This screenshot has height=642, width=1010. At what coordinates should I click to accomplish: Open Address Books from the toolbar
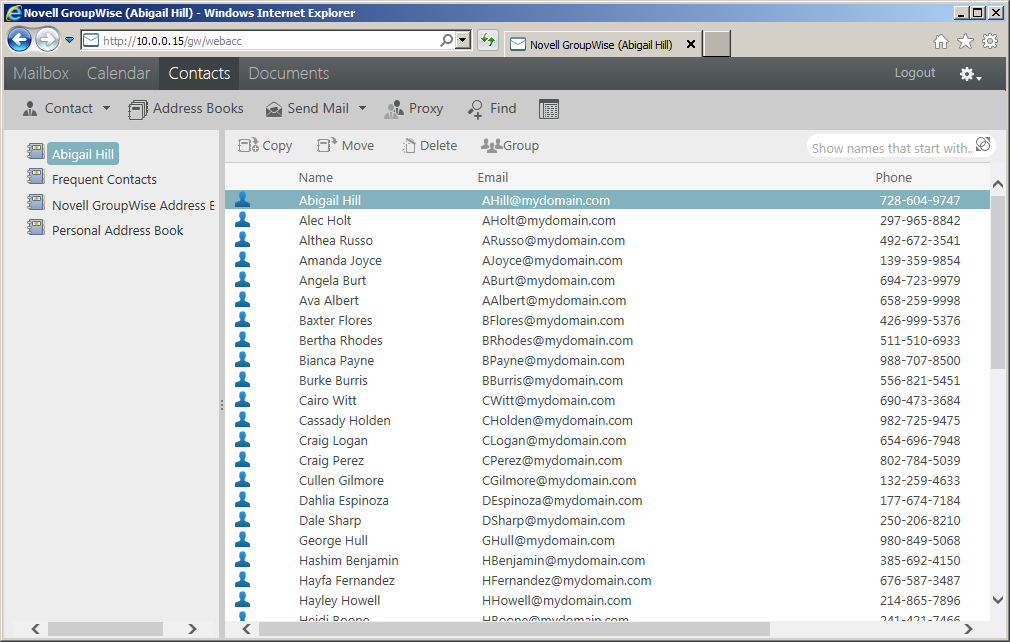[x=186, y=109]
